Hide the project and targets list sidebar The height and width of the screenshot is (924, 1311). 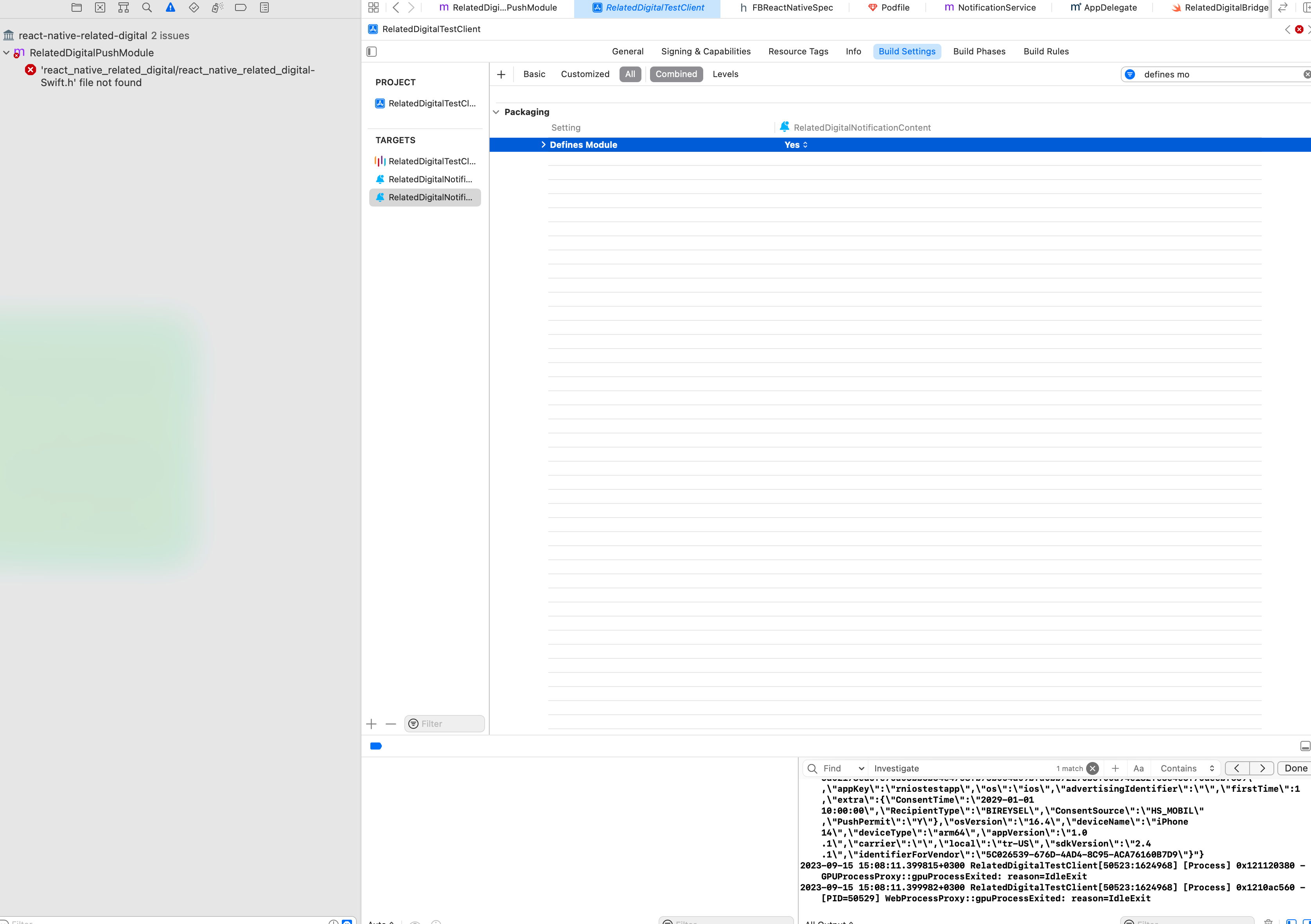coord(372,51)
